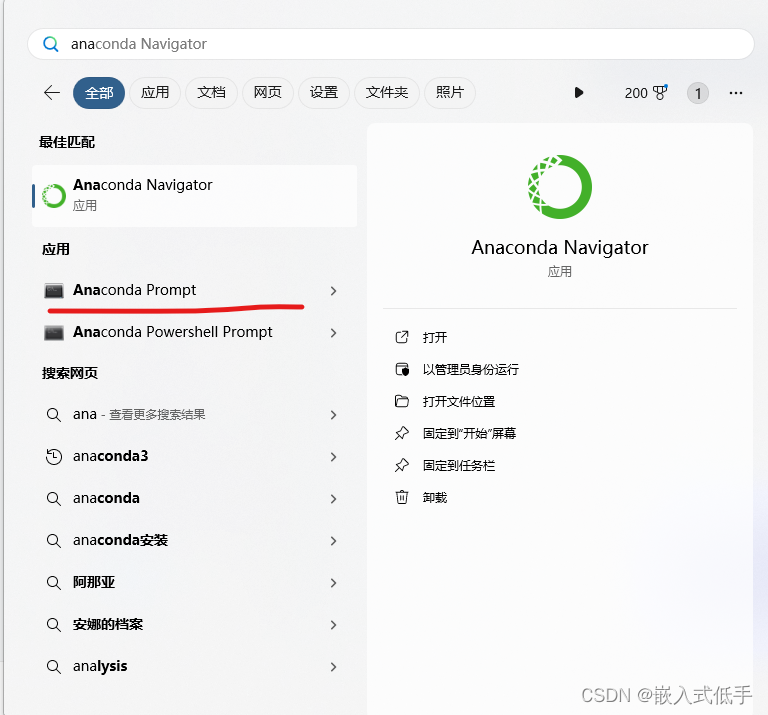This screenshot has width=768, height=715.
Task: Open the three-dot more options menu
Action: pos(736,93)
